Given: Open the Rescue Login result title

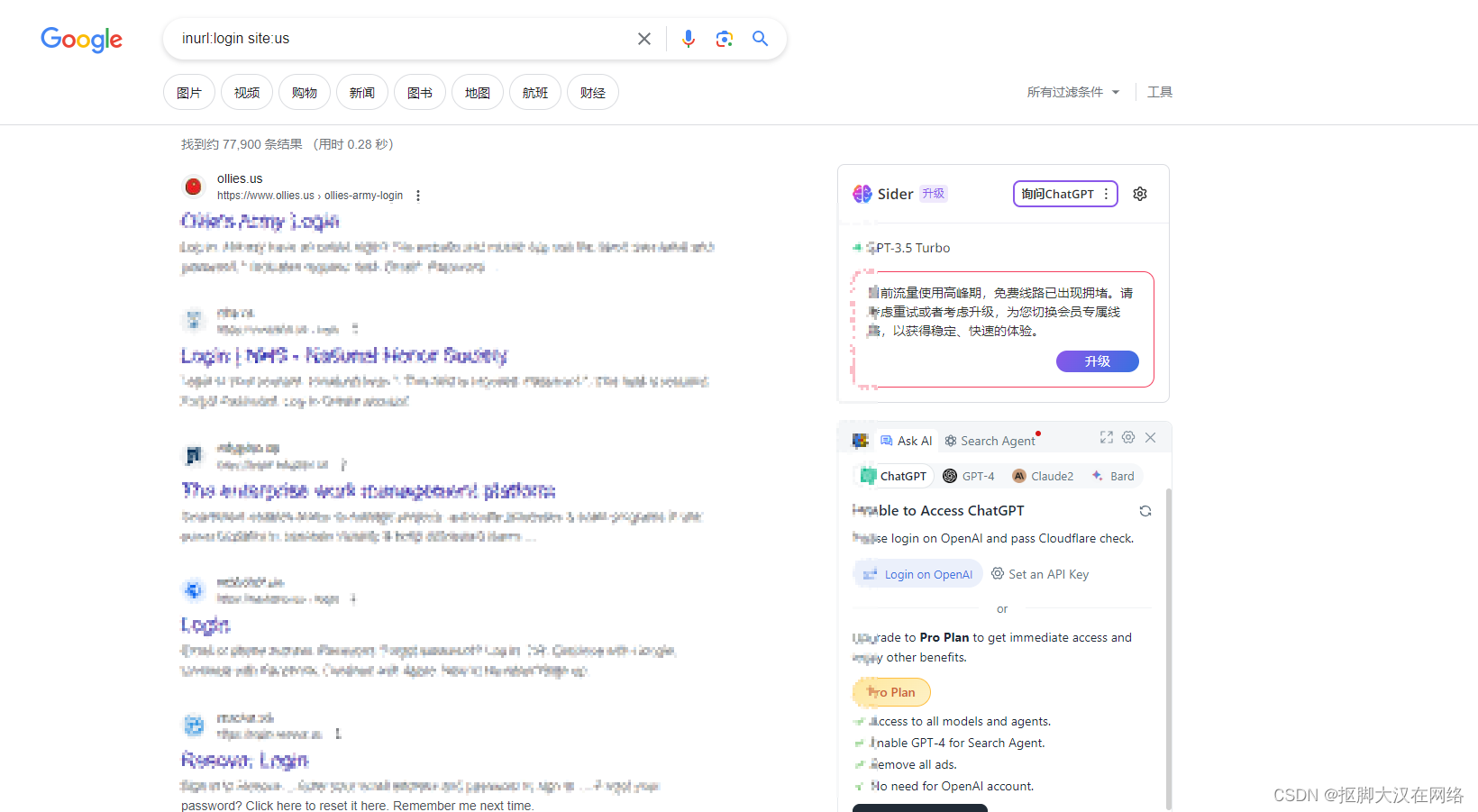Looking at the screenshot, I should click(245, 760).
